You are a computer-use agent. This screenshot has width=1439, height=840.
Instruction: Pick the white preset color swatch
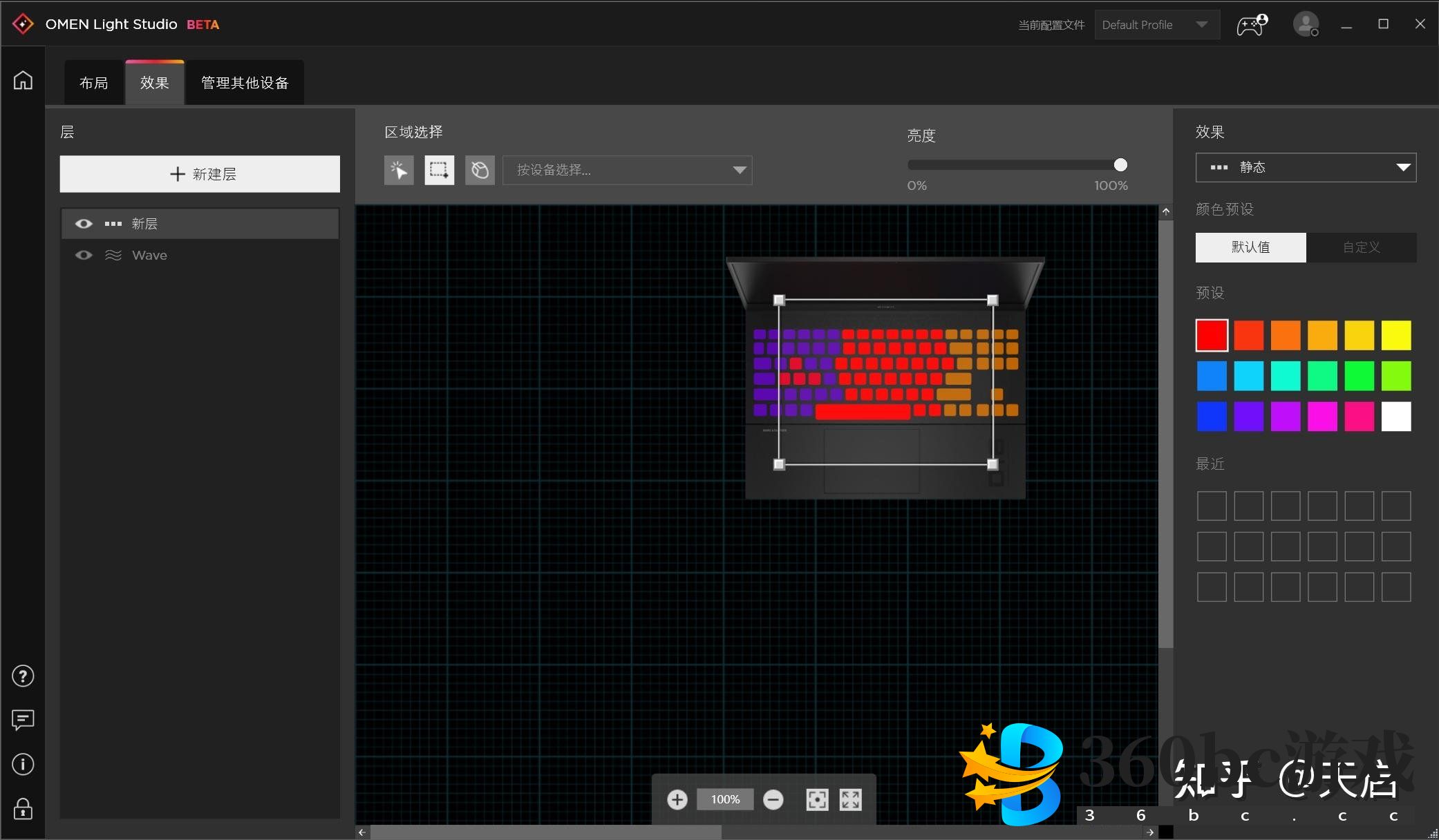click(1395, 417)
